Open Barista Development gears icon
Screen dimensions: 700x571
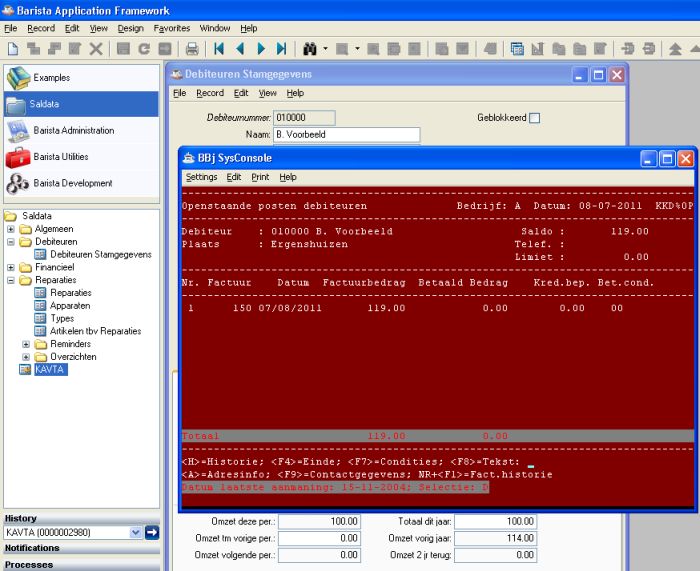click(x=18, y=183)
